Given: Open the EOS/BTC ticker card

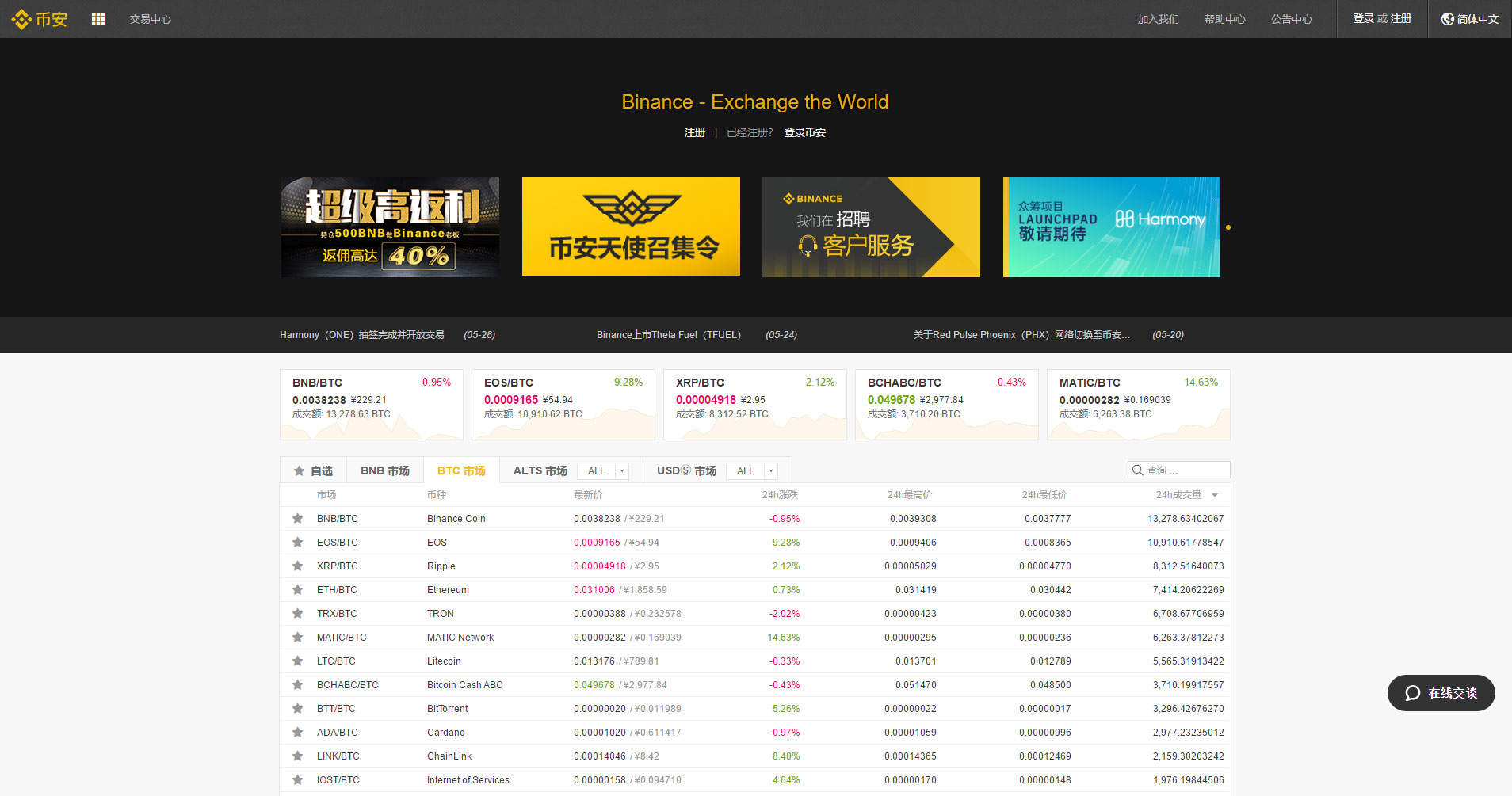Looking at the screenshot, I should click(x=563, y=405).
